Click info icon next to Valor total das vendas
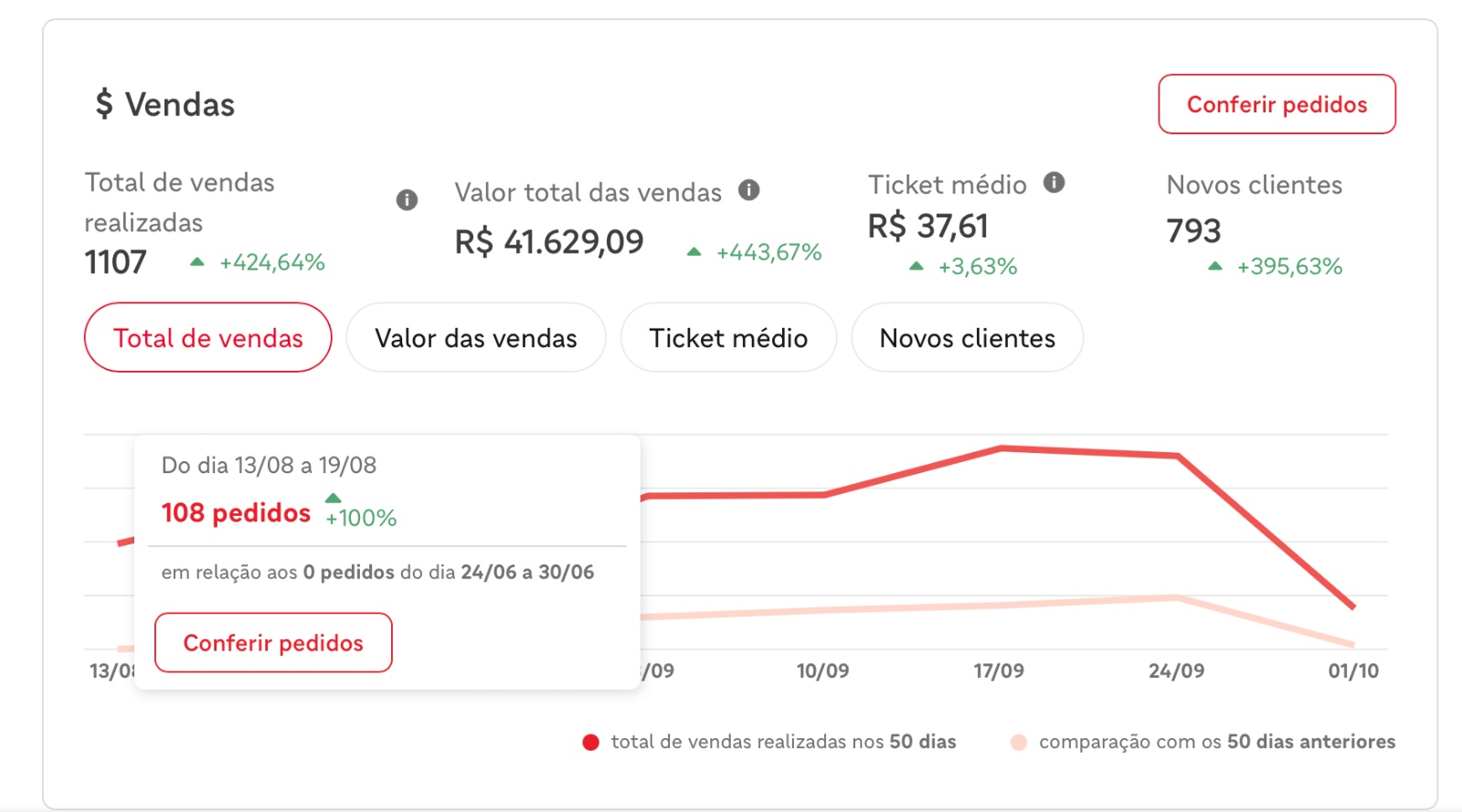 pos(749,190)
